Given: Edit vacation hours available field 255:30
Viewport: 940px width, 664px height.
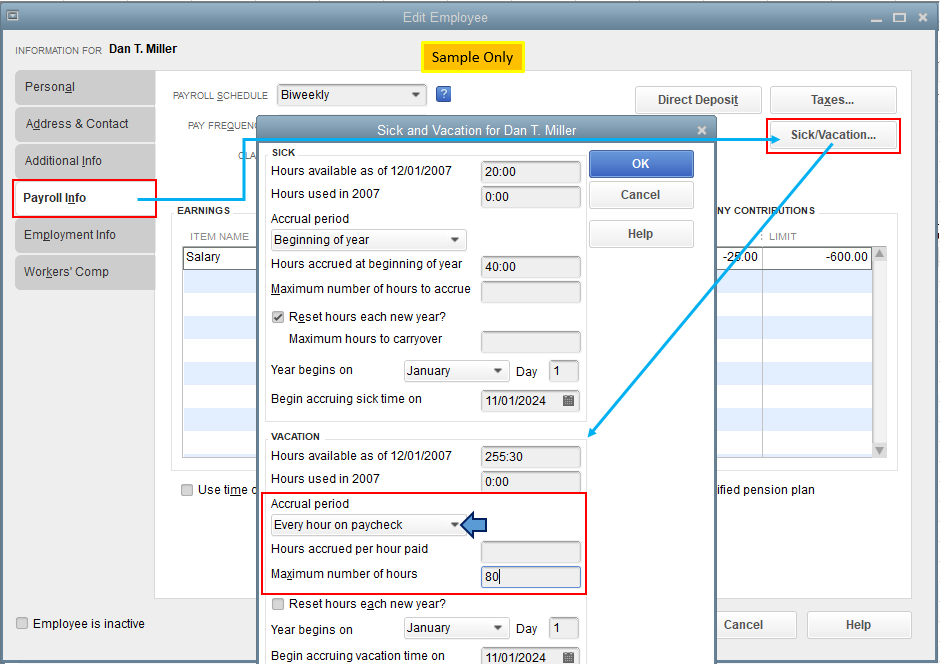Looking at the screenshot, I should coord(531,457).
